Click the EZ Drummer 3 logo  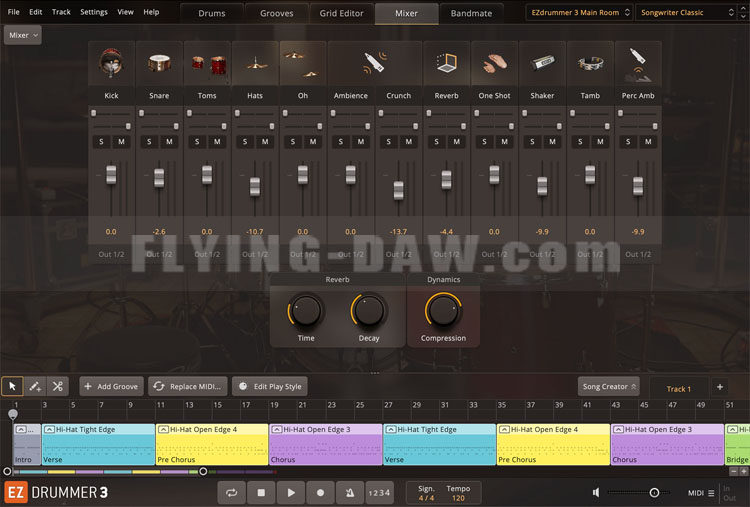(x=56, y=493)
